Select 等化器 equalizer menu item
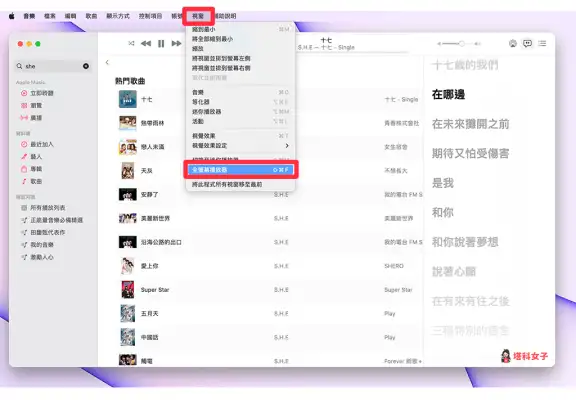 click(x=240, y=102)
